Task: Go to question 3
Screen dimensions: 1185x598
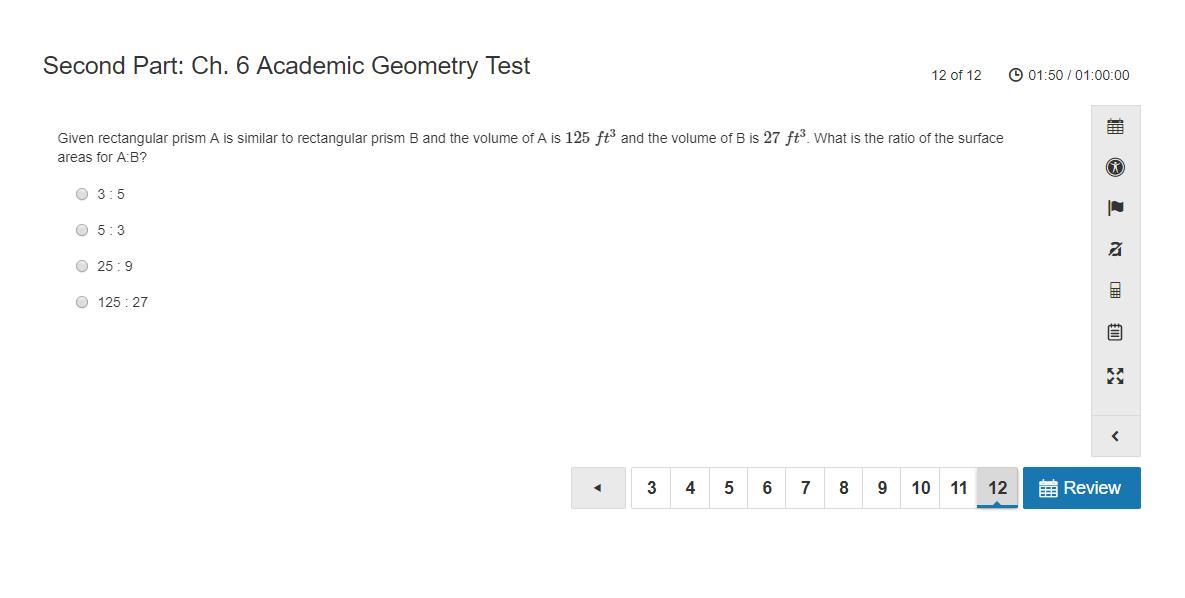Action: pyautogui.click(x=651, y=488)
